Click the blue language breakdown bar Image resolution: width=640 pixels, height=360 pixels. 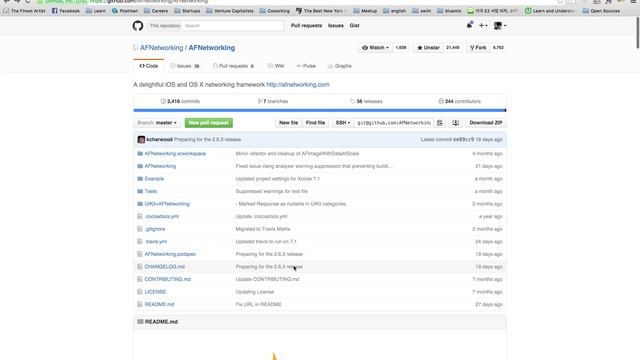point(320,110)
